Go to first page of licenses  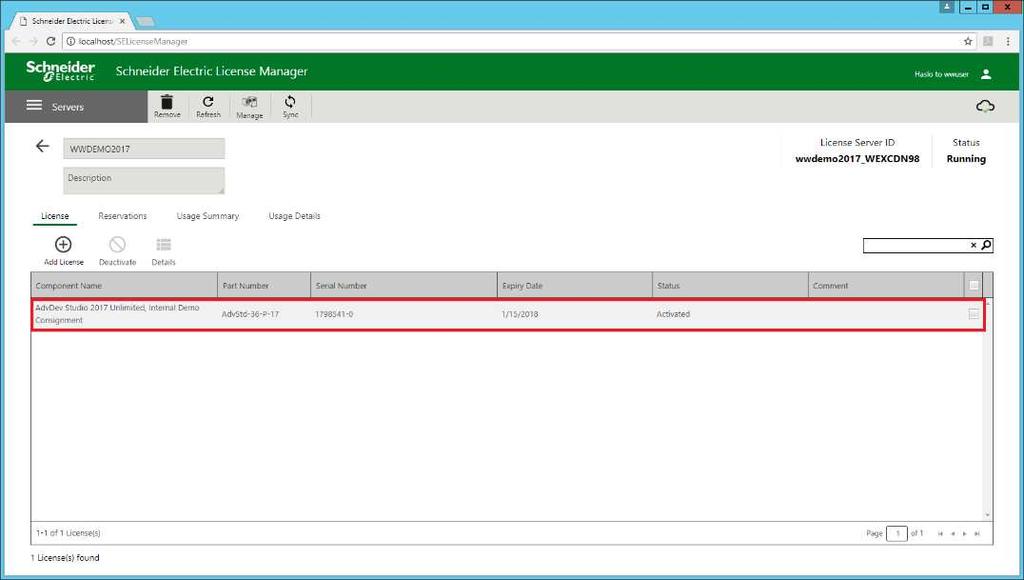(940, 534)
